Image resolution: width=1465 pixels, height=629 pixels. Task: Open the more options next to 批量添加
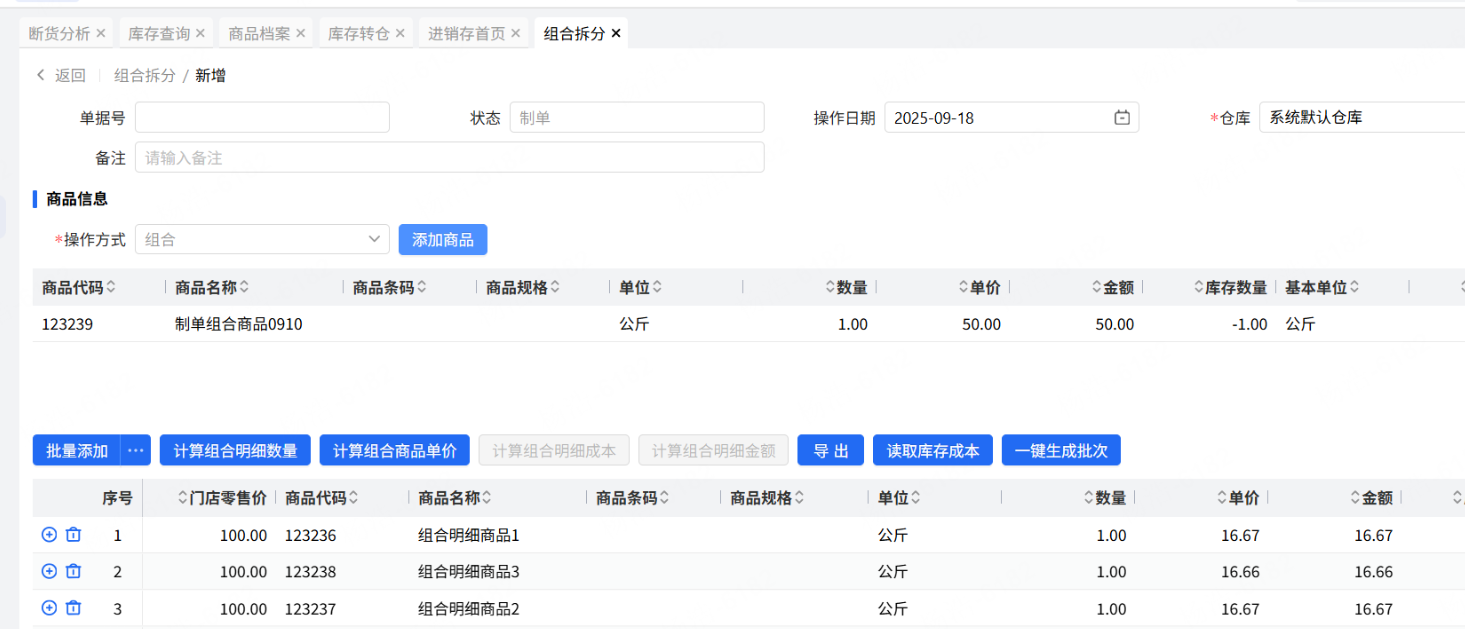(x=136, y=450)
